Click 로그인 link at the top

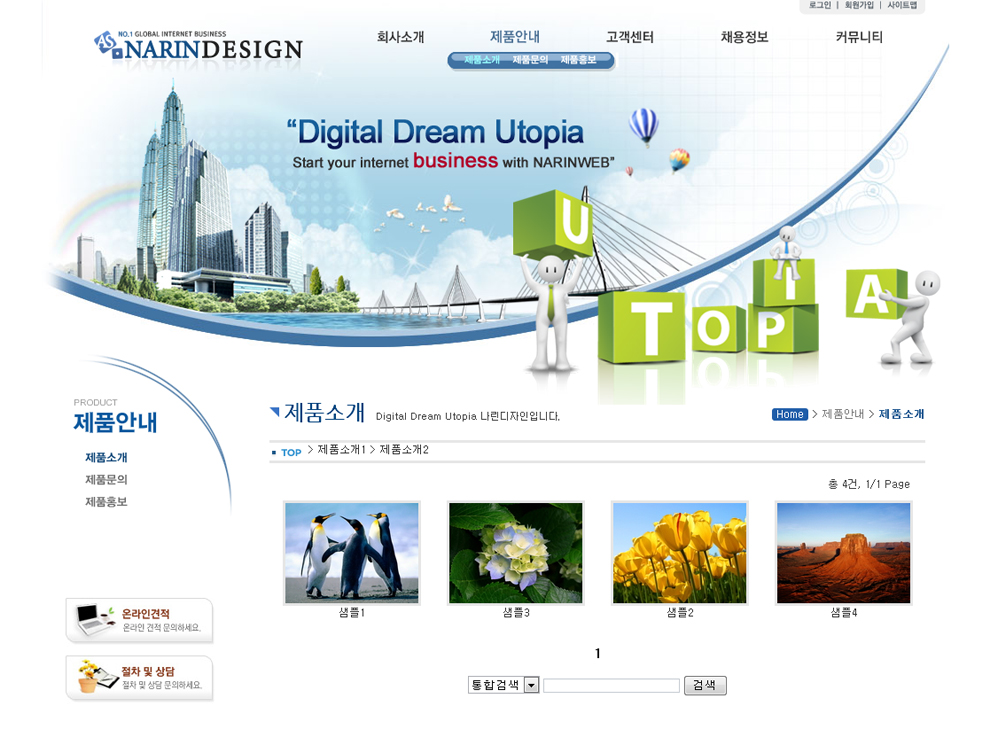coord(820,6)
